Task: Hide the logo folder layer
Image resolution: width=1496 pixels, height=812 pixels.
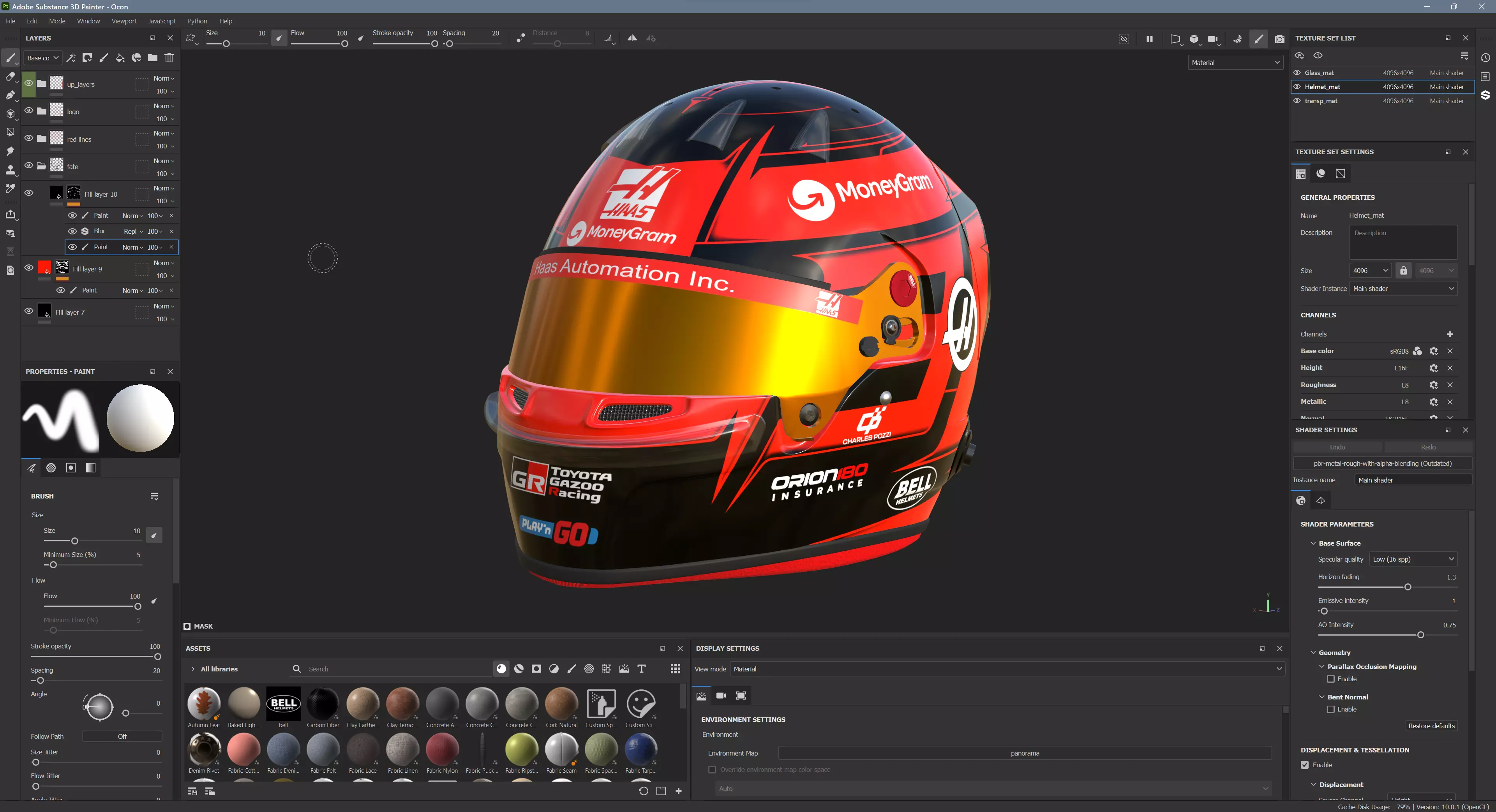Action: pos(28,110)
